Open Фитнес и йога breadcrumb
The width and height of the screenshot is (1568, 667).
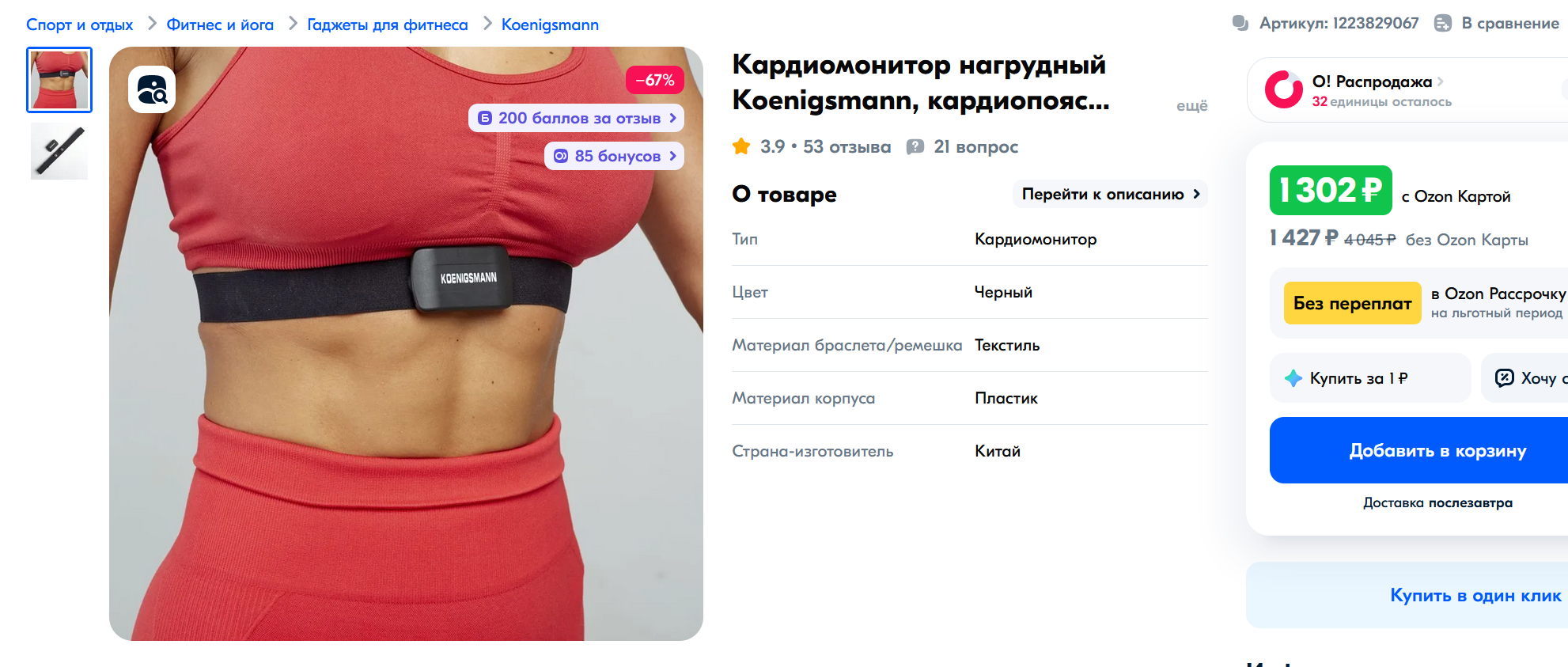click(x=220, y=25)
